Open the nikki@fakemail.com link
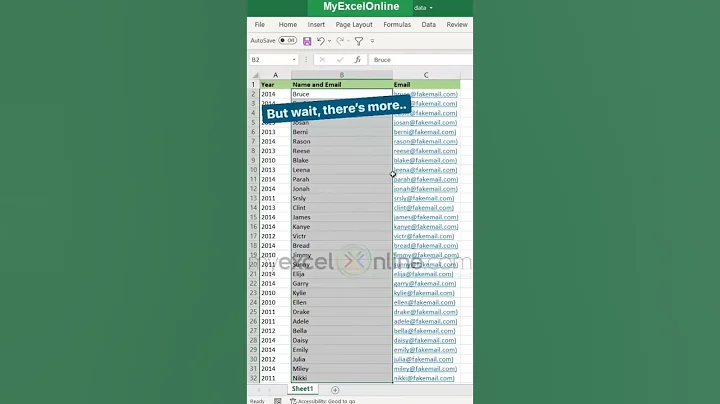 [424, 378]
